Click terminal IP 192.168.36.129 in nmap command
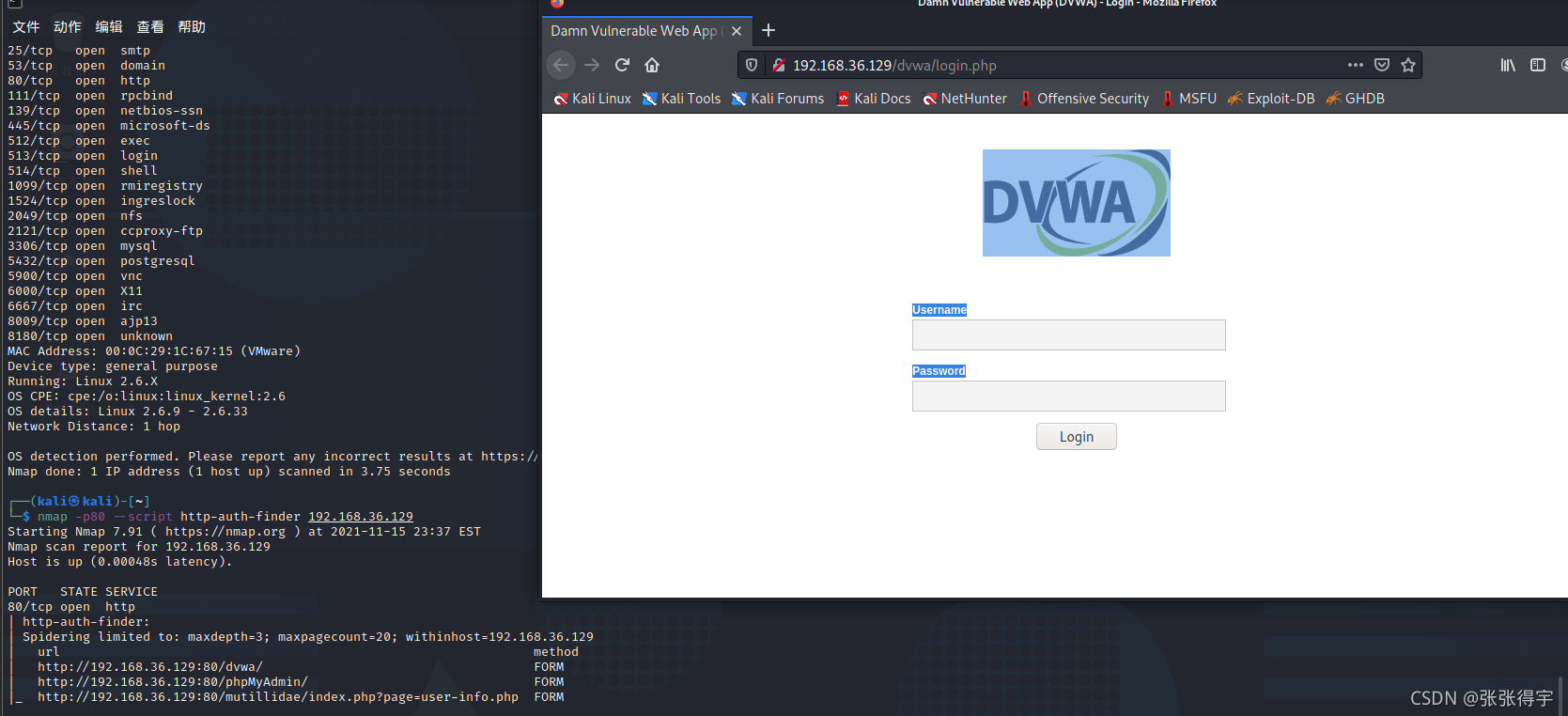The image size is (1568, 716). (x=361, y=517)
